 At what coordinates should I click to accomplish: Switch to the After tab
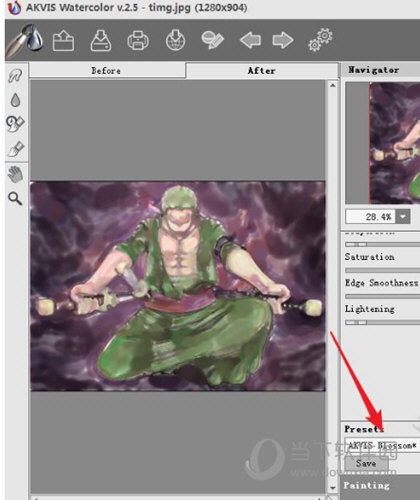(x=262, y=71)
